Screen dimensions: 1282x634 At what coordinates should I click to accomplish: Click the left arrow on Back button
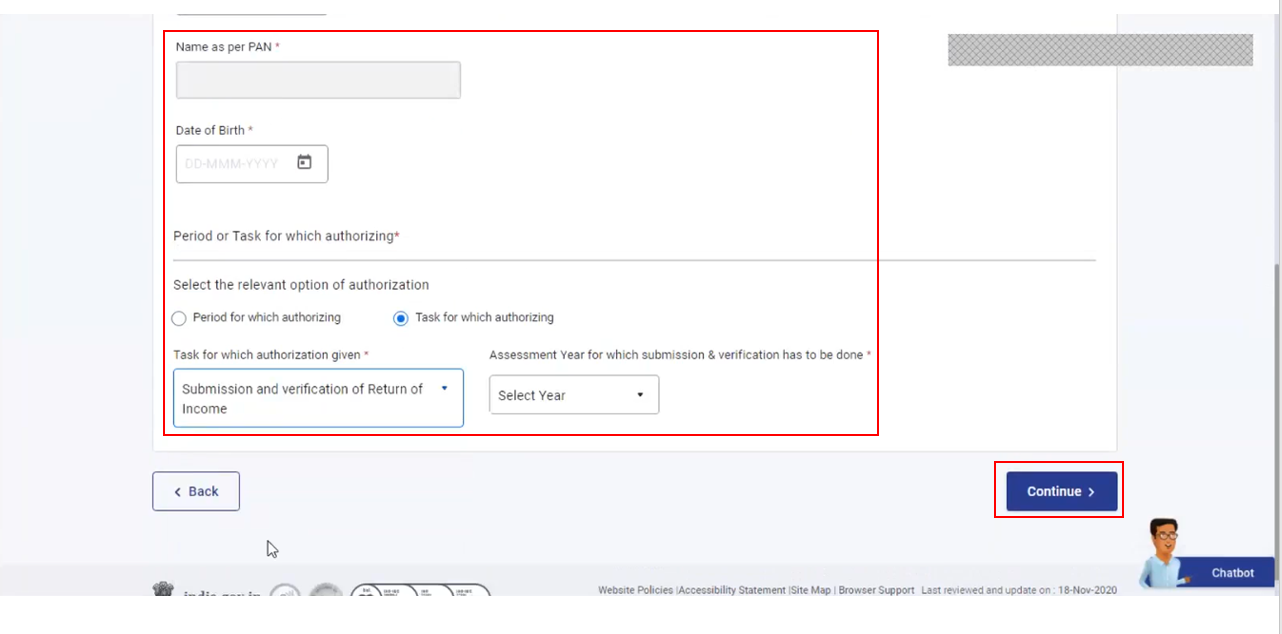pos(178,492)
